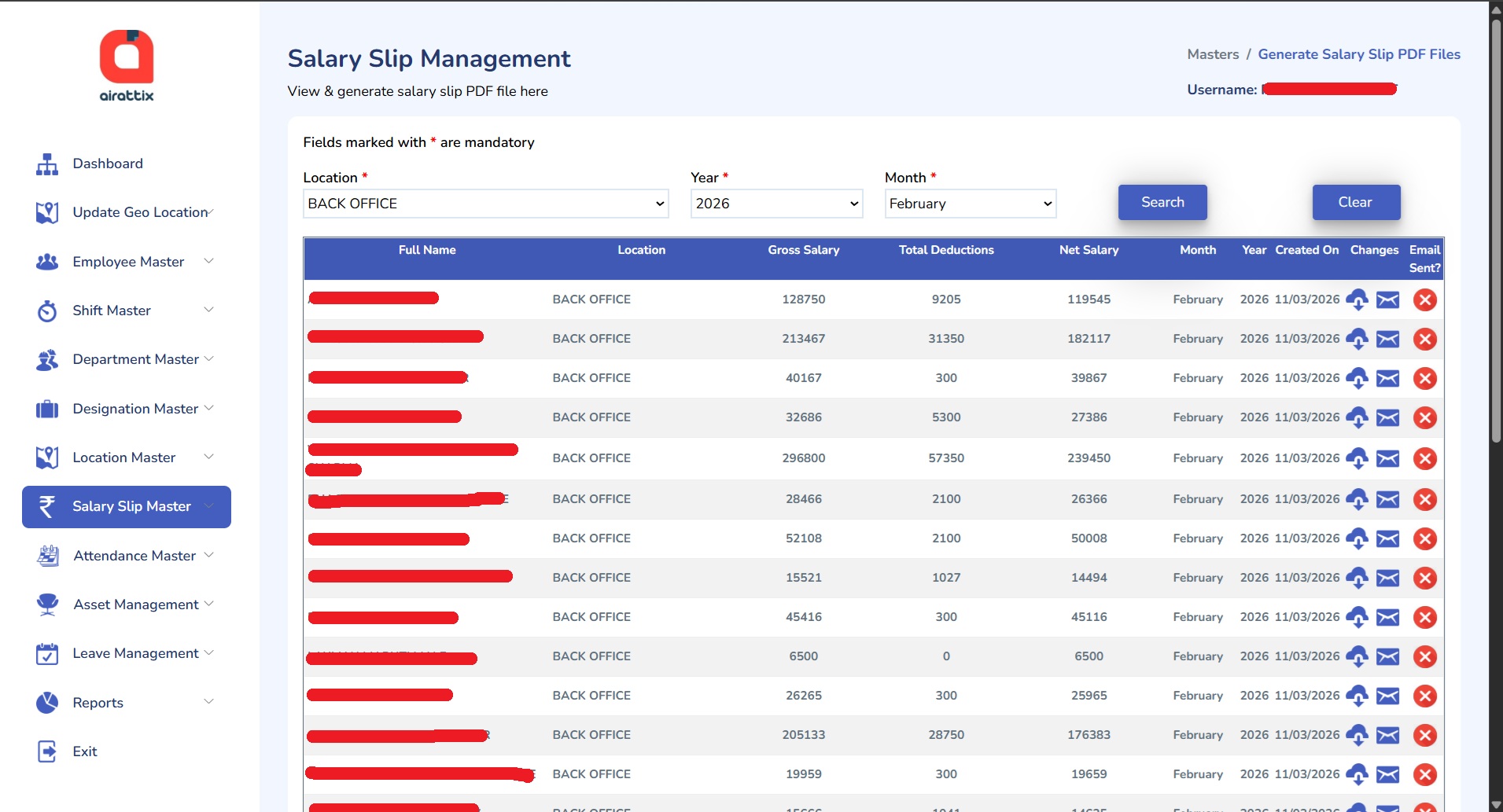Email salary slip for 213467 gross row
The image size is (1503, 812).
(x=1387, y=339)
